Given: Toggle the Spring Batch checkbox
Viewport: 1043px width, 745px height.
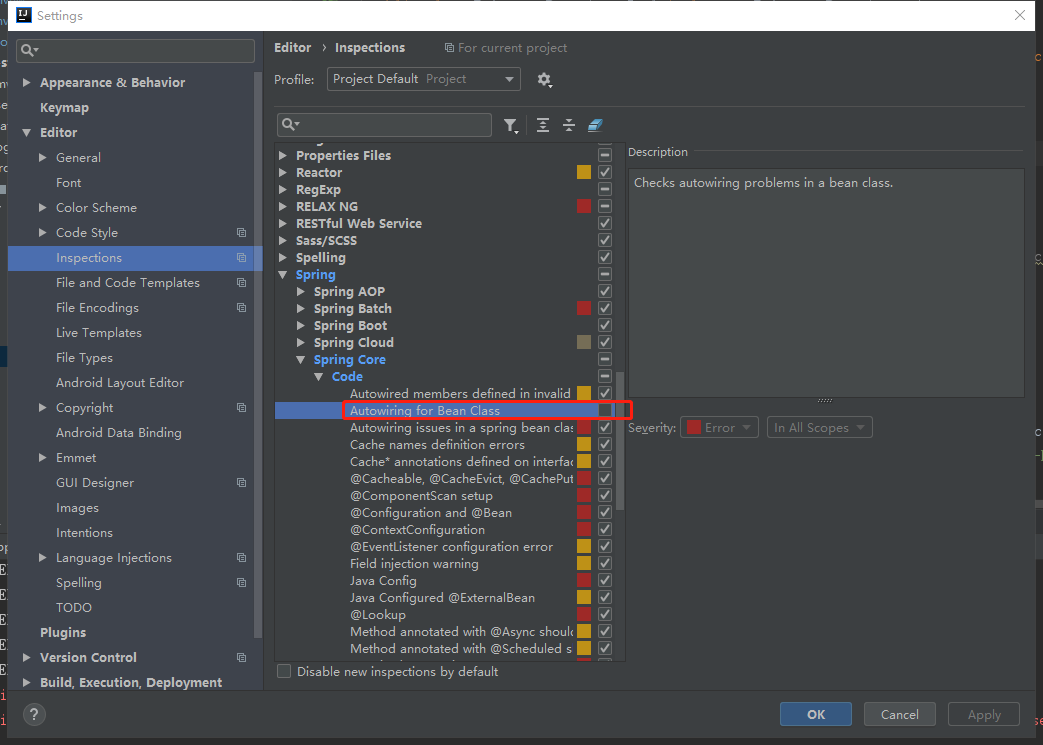Looking at the screenshot, I should pyautogui.click(x=605, y=309).
